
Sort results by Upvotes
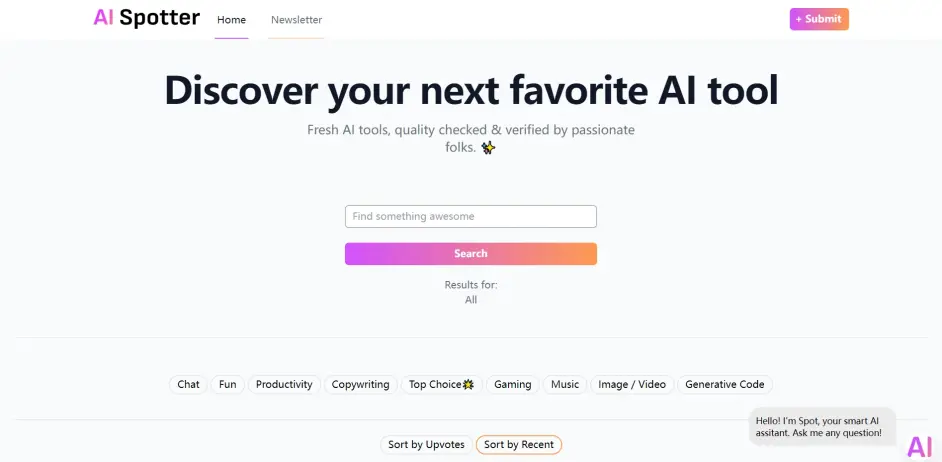pyautogui.click(x=426, y=445)
